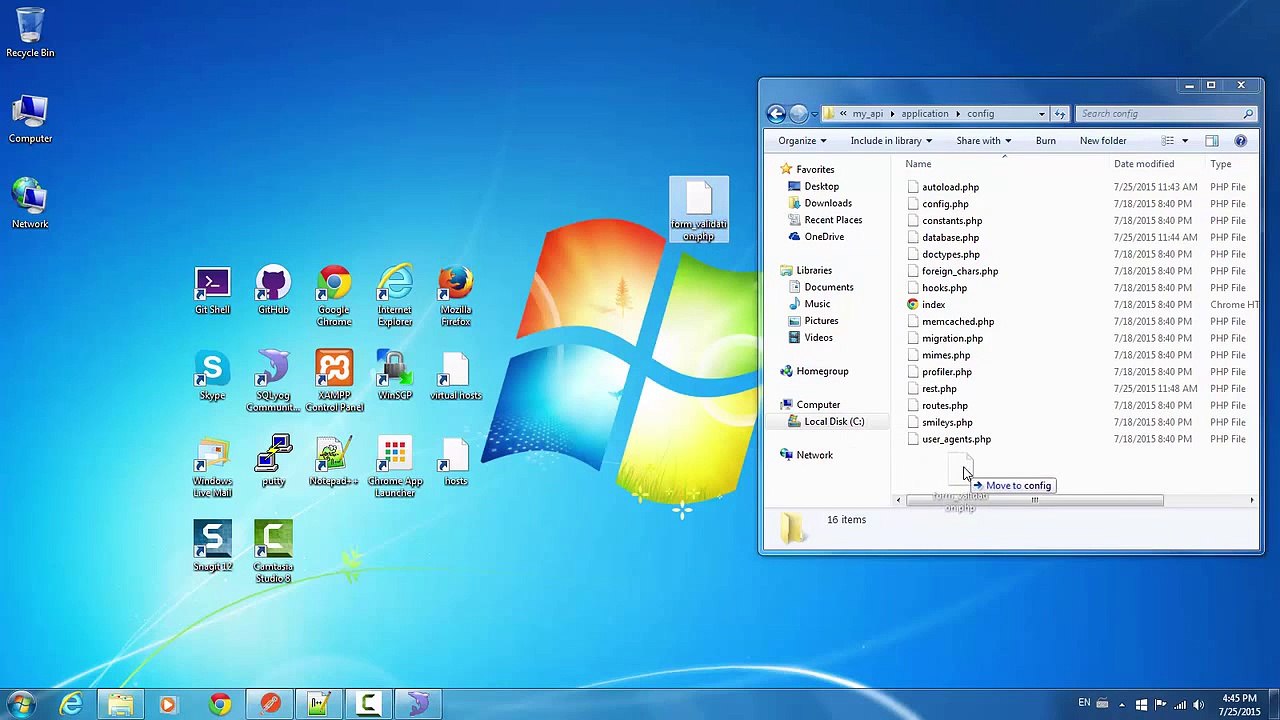Image resolution: width=1280 pixels, height=720 pixels.
Task: Select the WinSCP desktop icon
Action: (395, 376)
